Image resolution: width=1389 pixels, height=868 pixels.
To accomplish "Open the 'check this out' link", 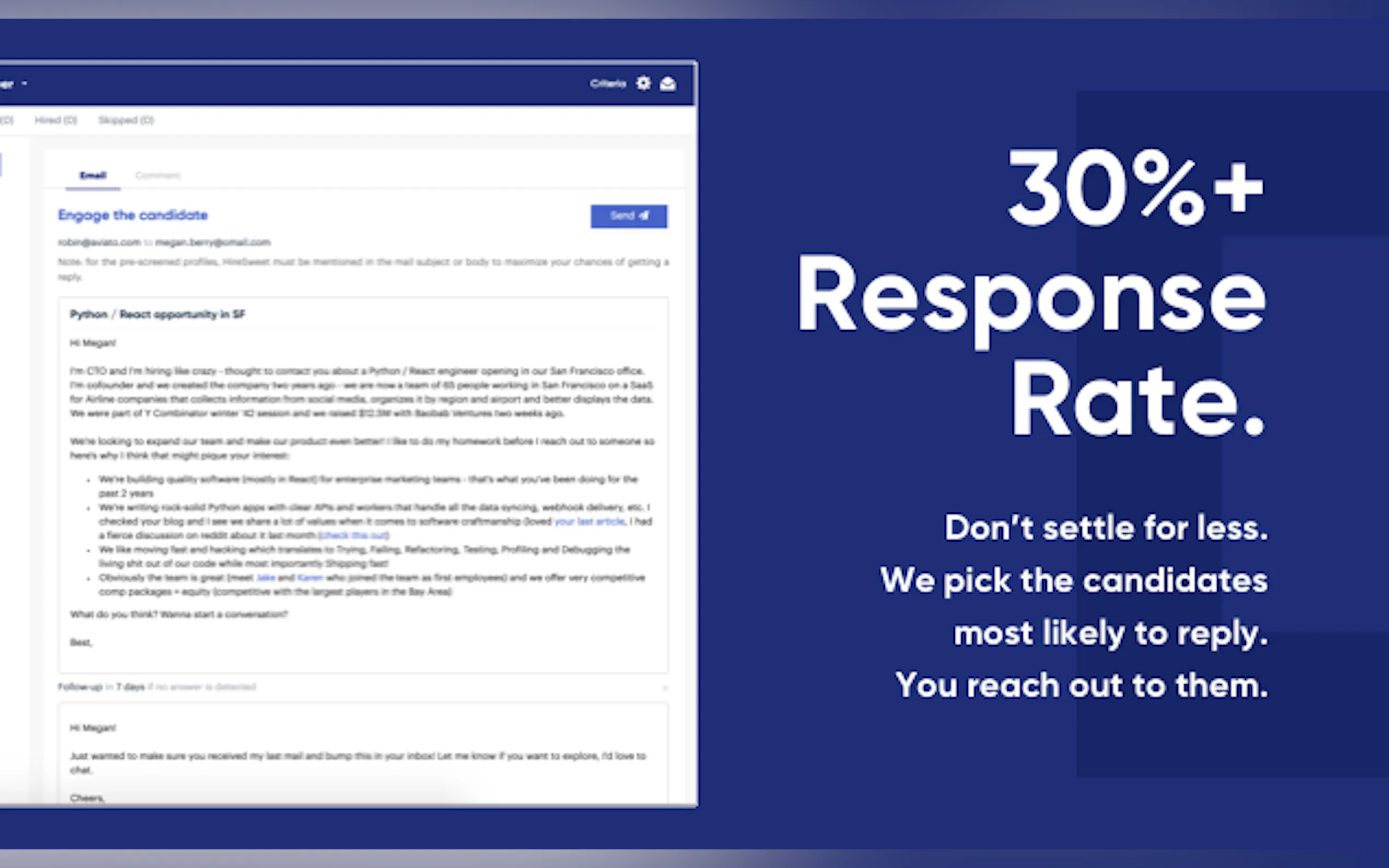I will click(354, 536).
